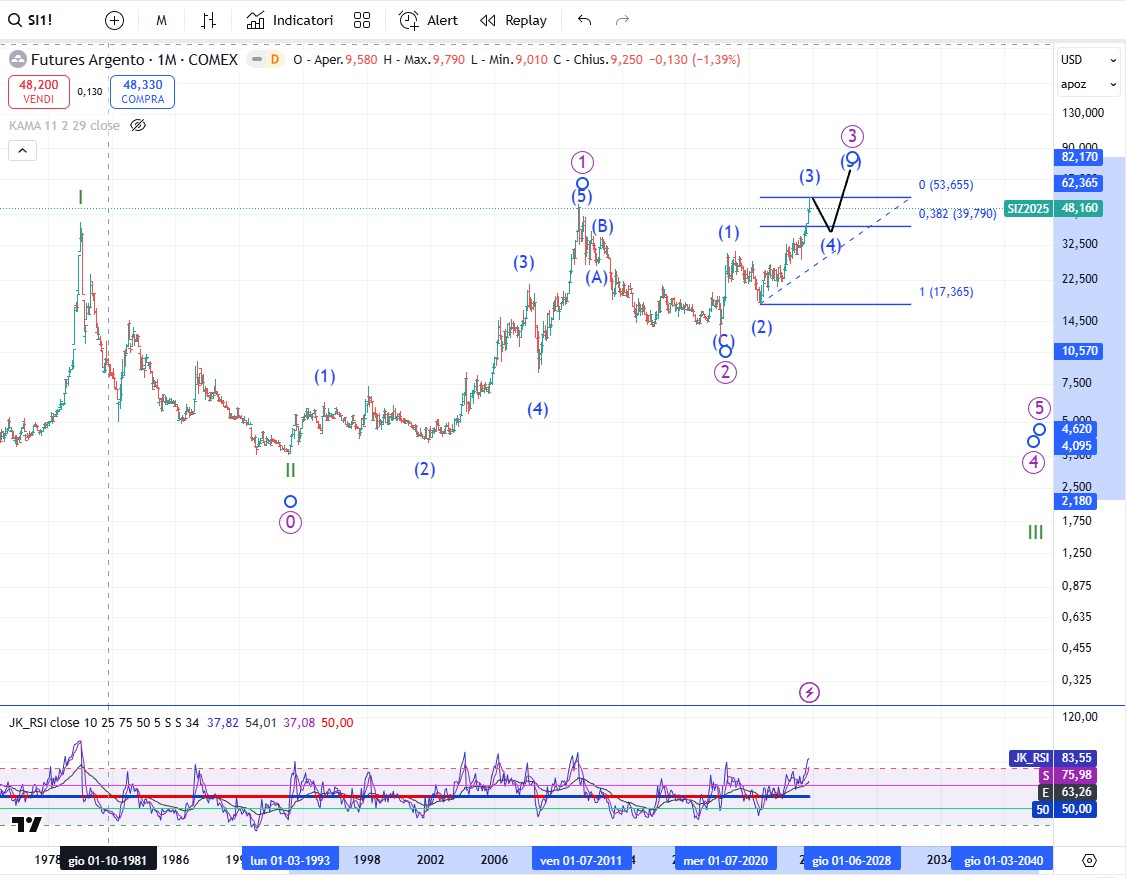Click date marker gio 01-10-1981

[108, 860]
